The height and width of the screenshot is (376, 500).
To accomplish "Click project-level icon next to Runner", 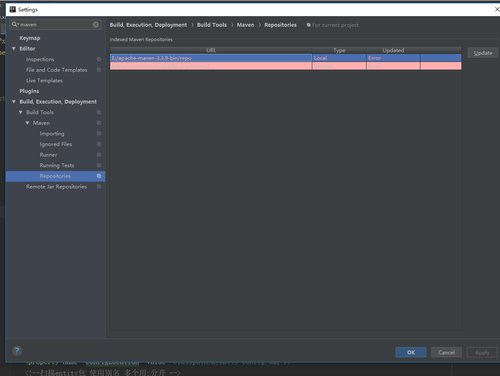I will [x=99, y=155].
